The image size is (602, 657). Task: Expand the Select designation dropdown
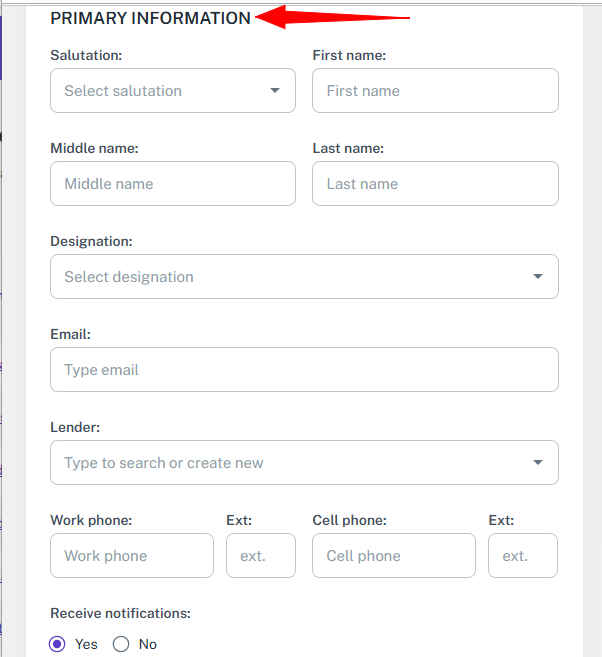click(x=290, y=277)
